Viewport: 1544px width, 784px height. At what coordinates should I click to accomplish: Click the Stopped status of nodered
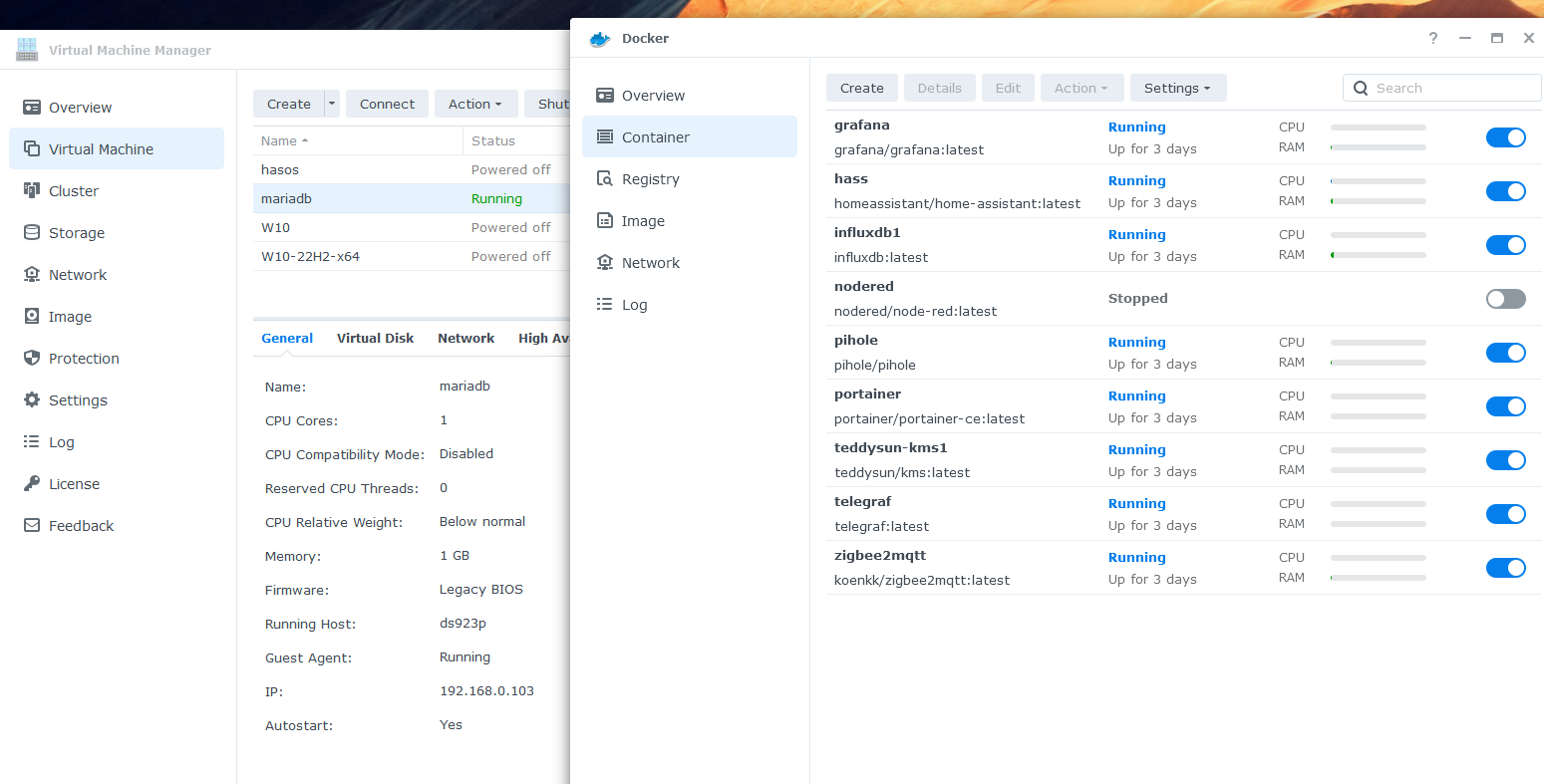pos(1138,298)
